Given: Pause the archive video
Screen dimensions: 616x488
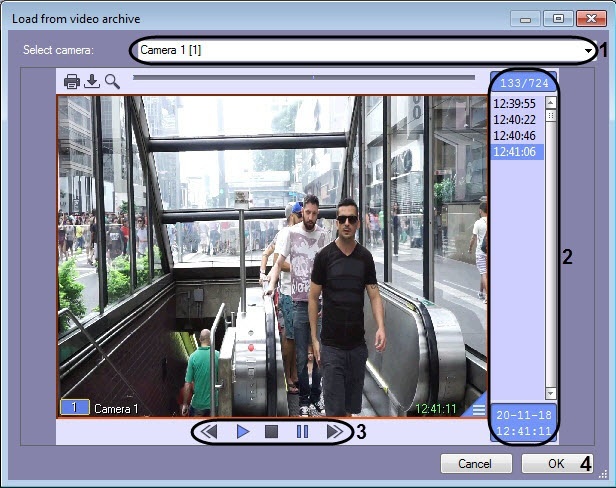Looking at the screenshot, I should tap(301, 432).
